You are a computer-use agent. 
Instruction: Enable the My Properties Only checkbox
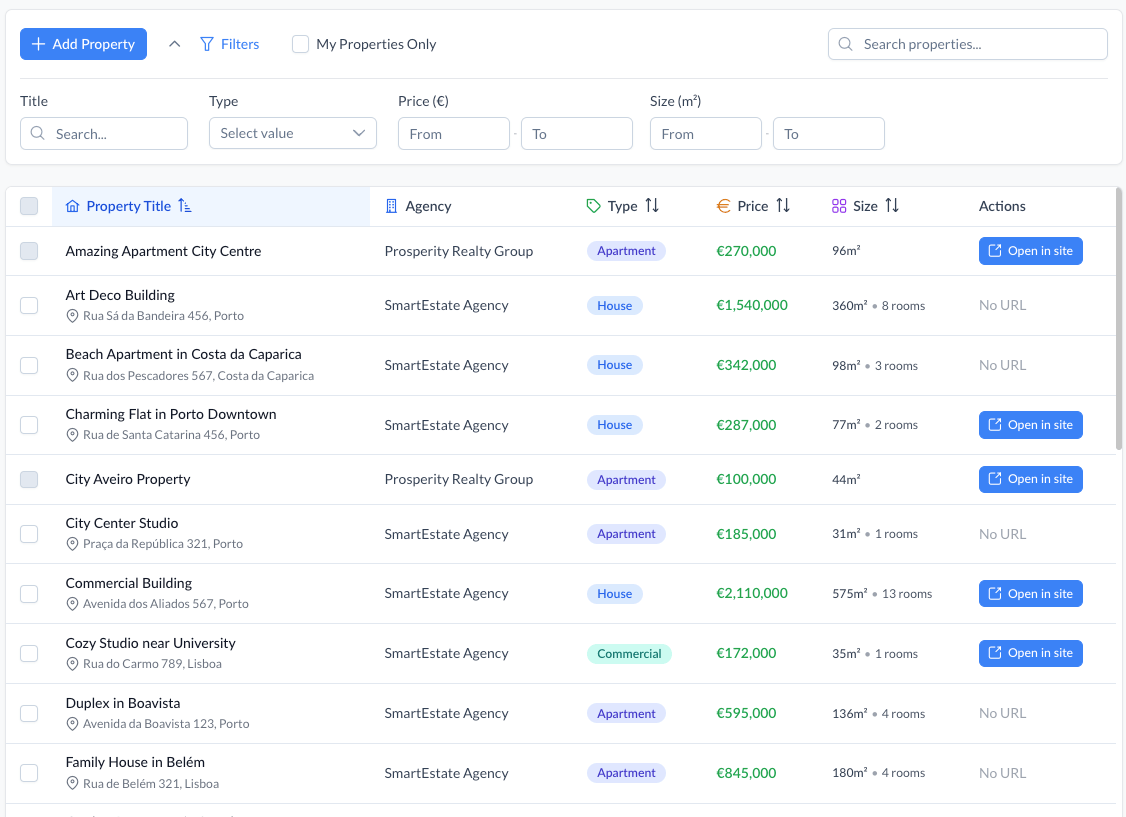point(300,44)
